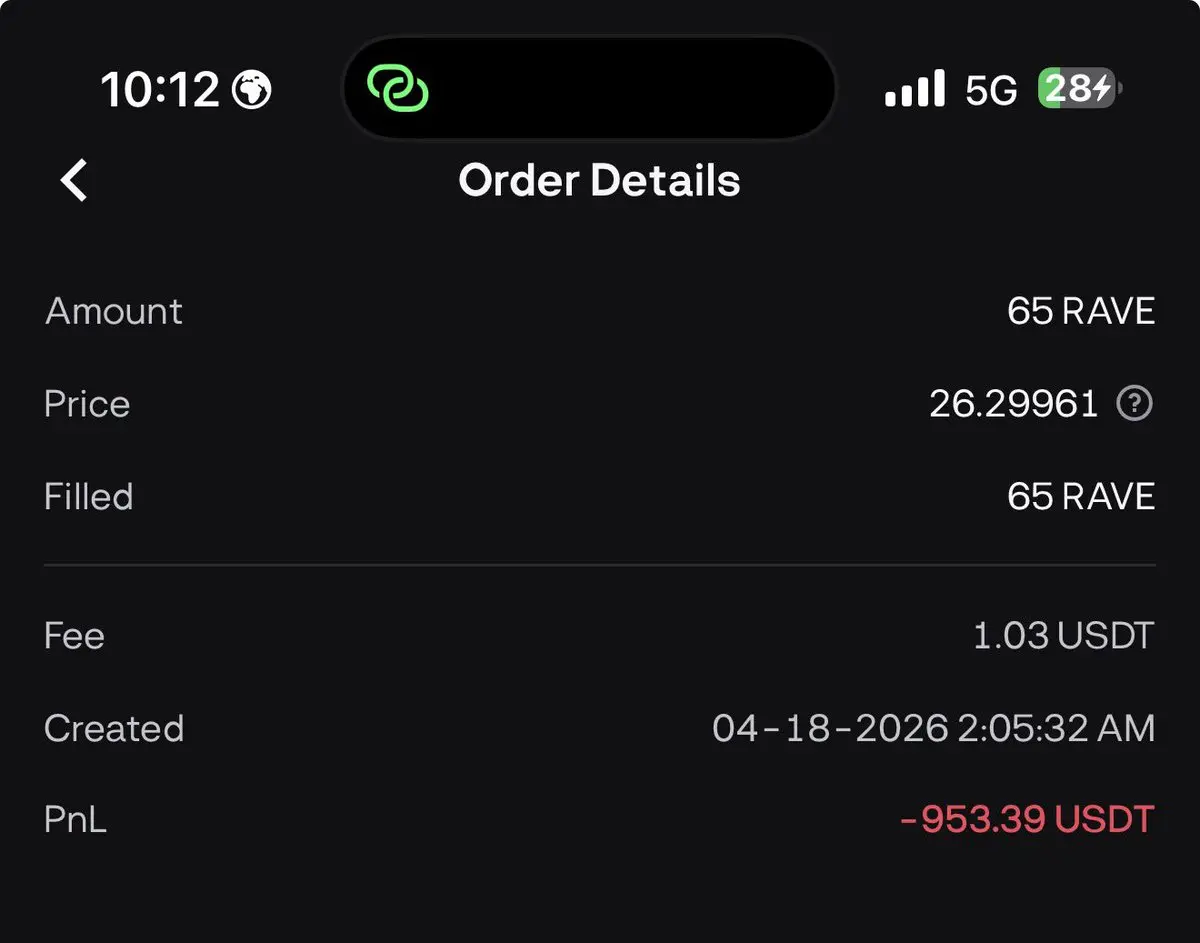Image resolution: width=1200 pixels, height=943 pixels.
Task: Tap the Price row label
Action: point(87,404)
